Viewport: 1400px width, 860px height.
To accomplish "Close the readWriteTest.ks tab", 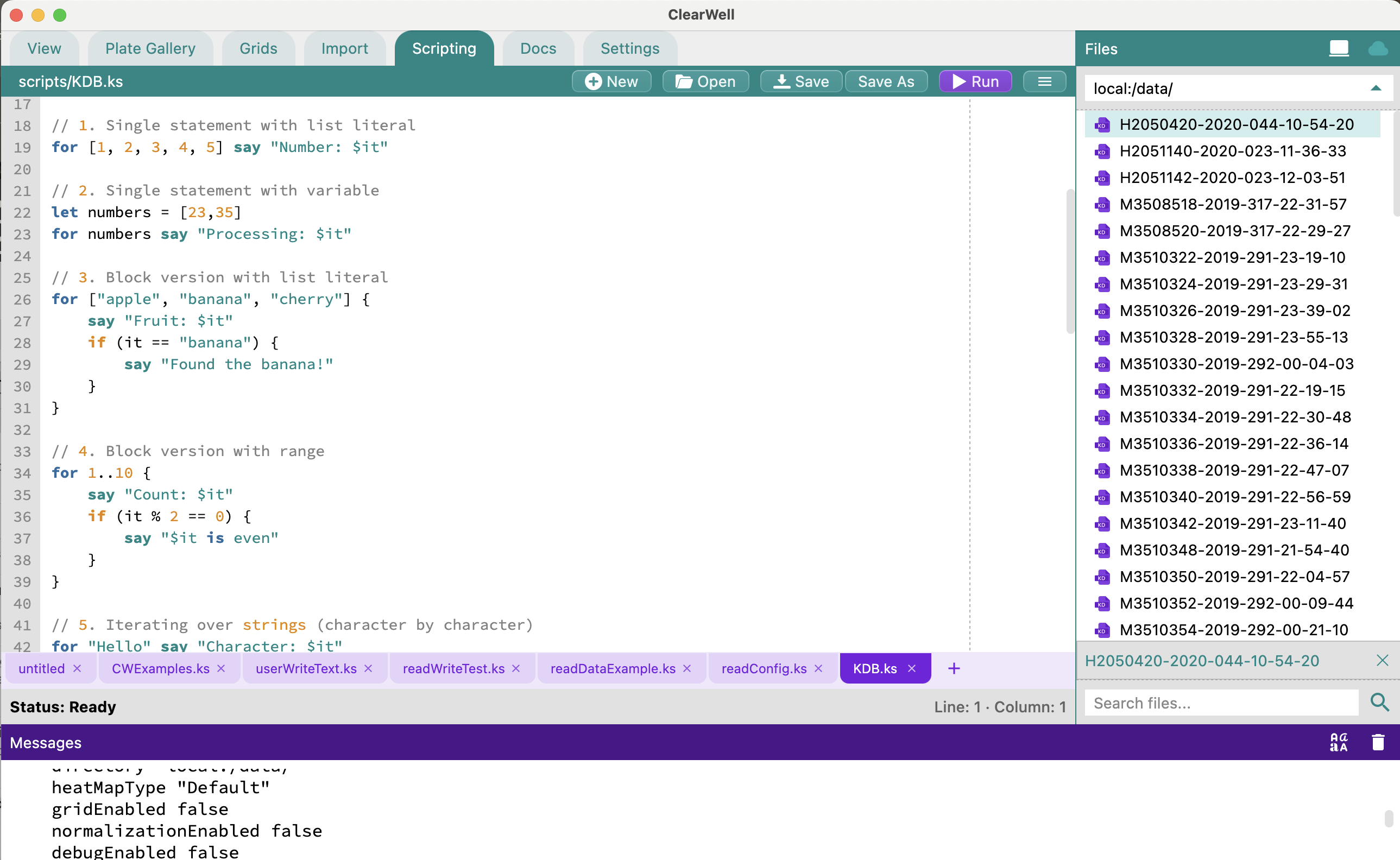I will pos(516,668).
